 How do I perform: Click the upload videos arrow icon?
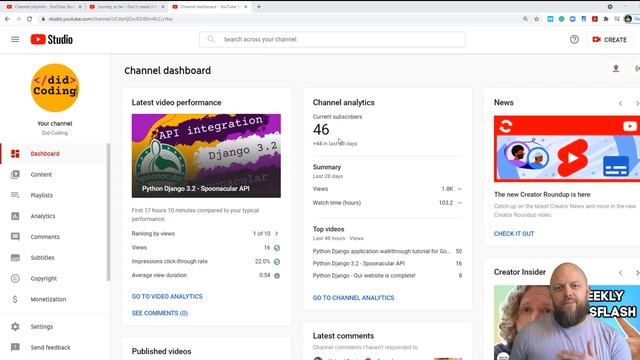coord(616,69)
